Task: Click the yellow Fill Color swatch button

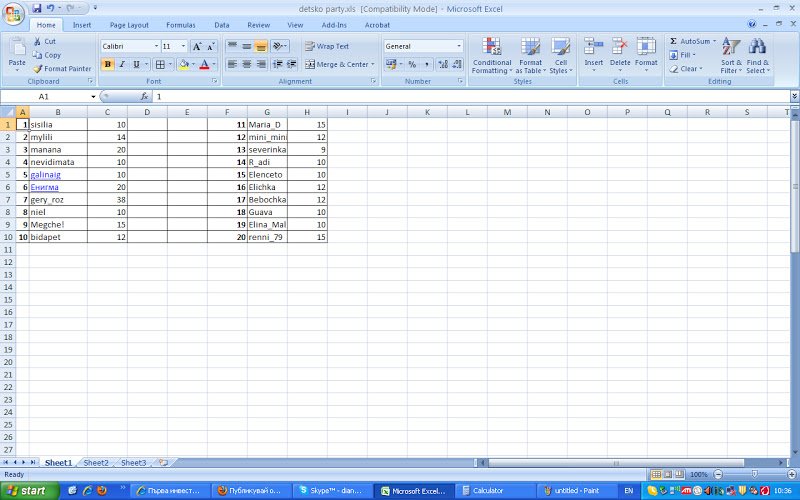Action: coord(183,64)
